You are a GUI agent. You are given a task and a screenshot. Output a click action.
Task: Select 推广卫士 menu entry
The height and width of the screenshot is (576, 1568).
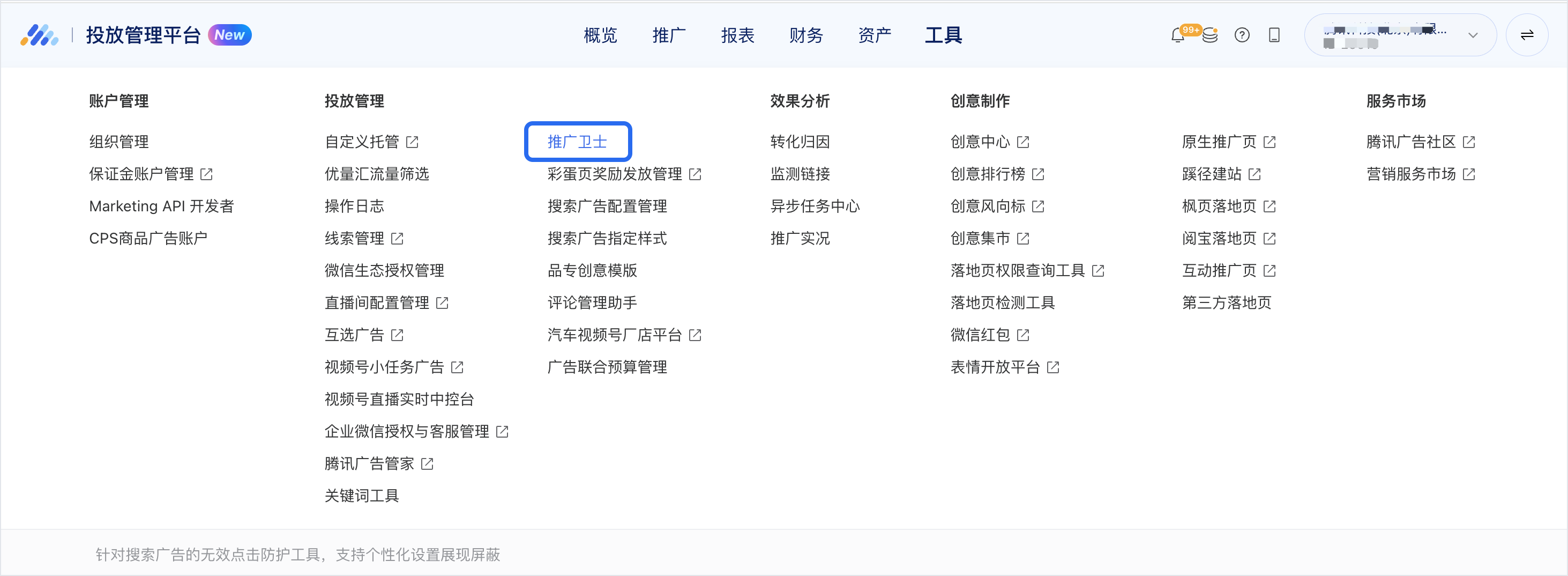coord(577,142)
